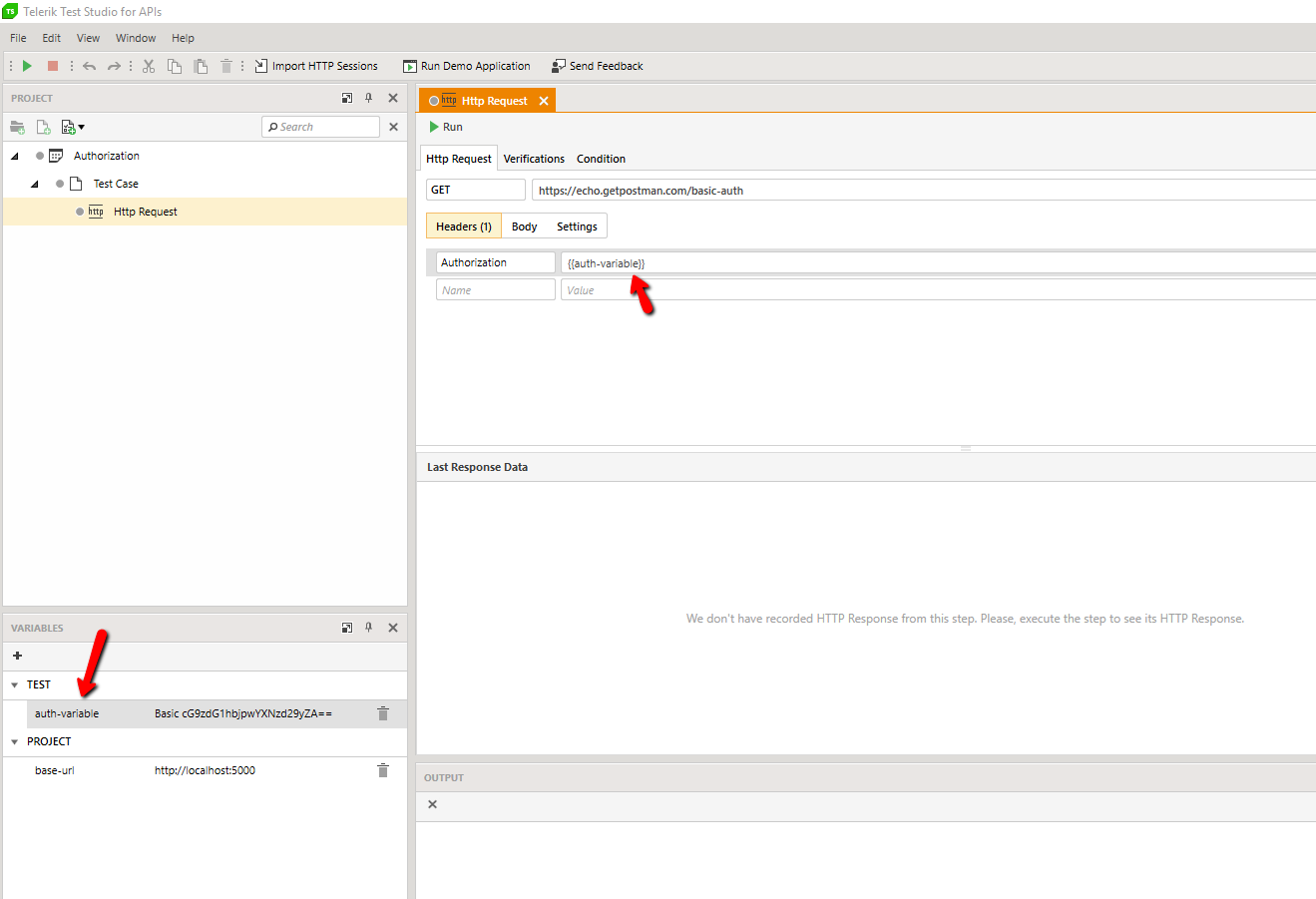Click the empty header Value field
This screenshot has width=1316, height=899.
click(938, 290)
